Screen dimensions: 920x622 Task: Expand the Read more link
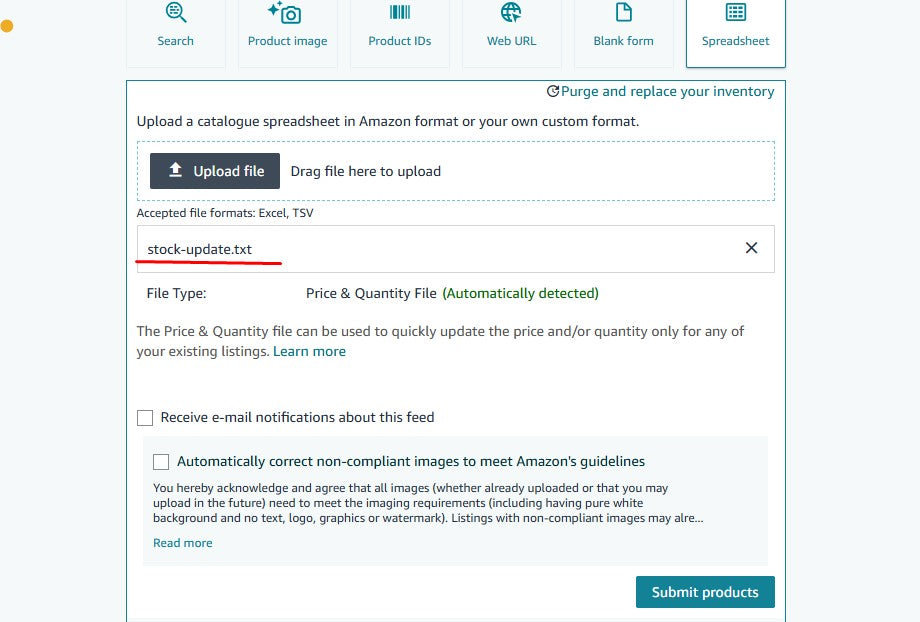click(182, 543)
